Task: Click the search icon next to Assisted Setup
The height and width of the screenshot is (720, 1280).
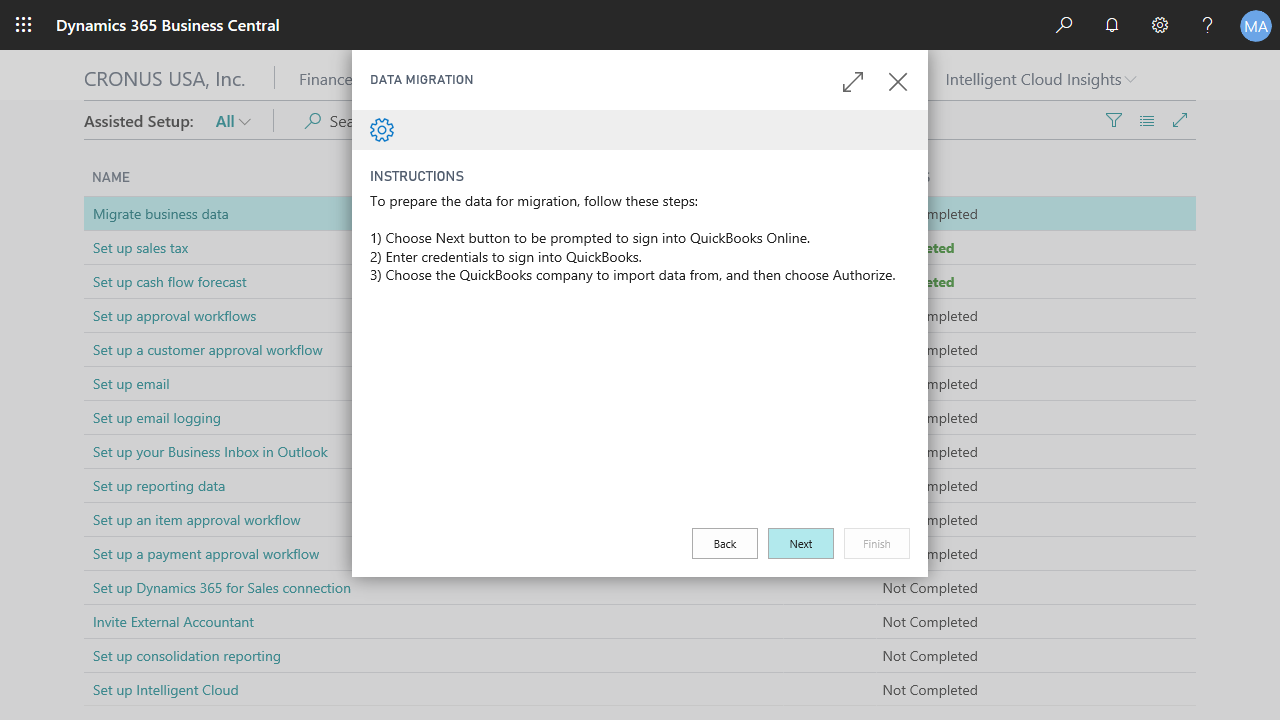Action: click(x=313, y=121)
